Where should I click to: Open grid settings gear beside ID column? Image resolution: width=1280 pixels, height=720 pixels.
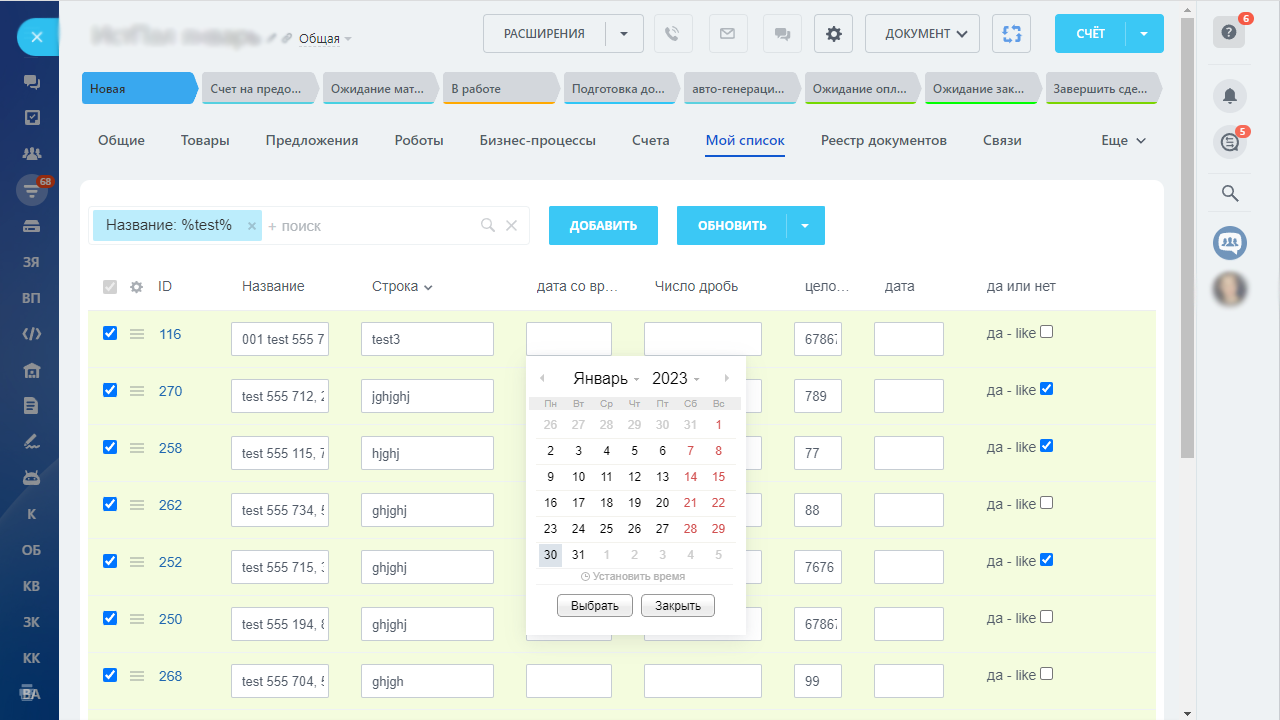137,287
